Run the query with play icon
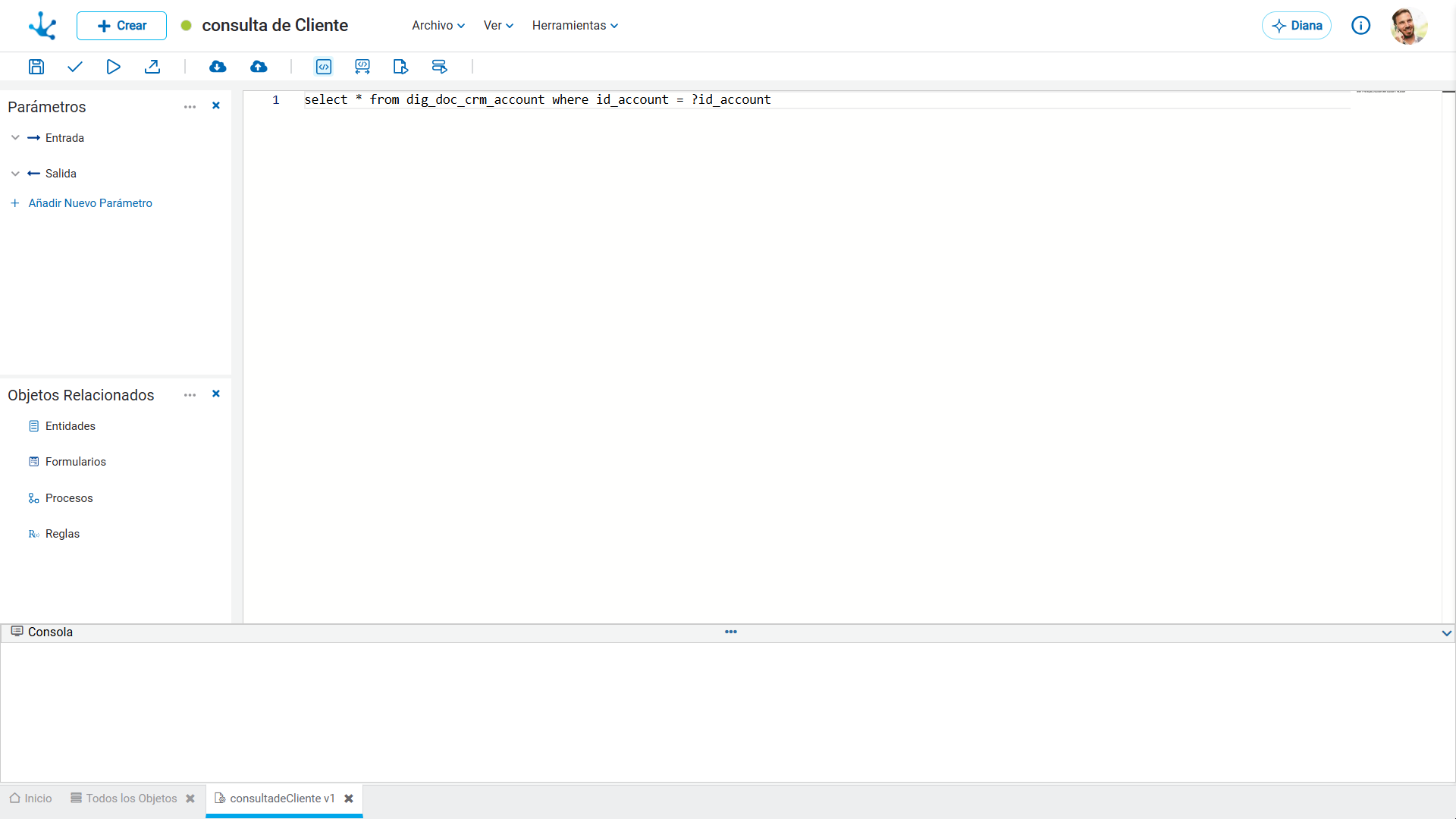The height and width of the screenshot is (819, 1456). 113,67
